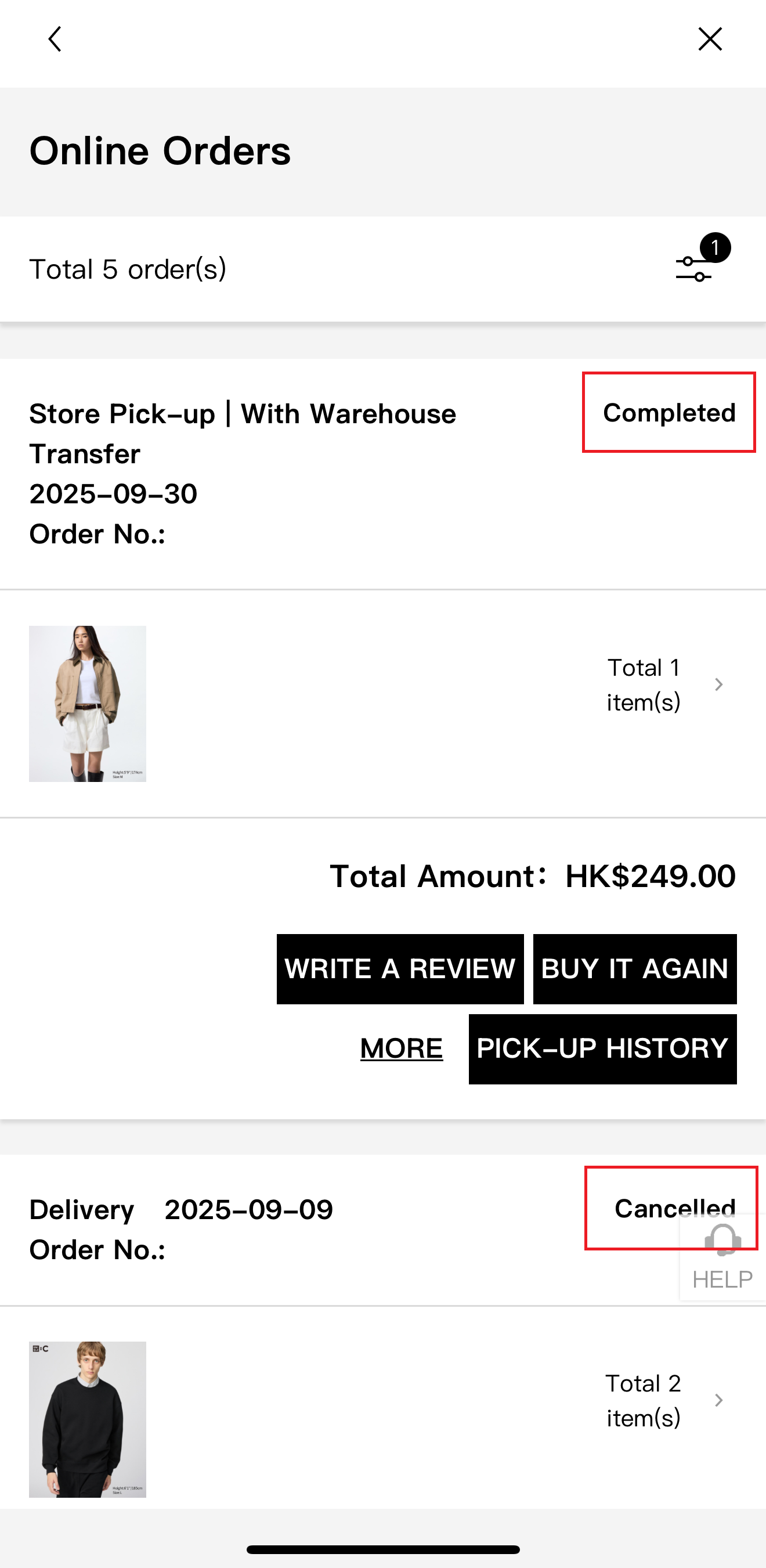Tap the Total Amount HK$249.00 text
This screenshot has height=1568, width=766.
pyautogui.click(x=532, y=877)
